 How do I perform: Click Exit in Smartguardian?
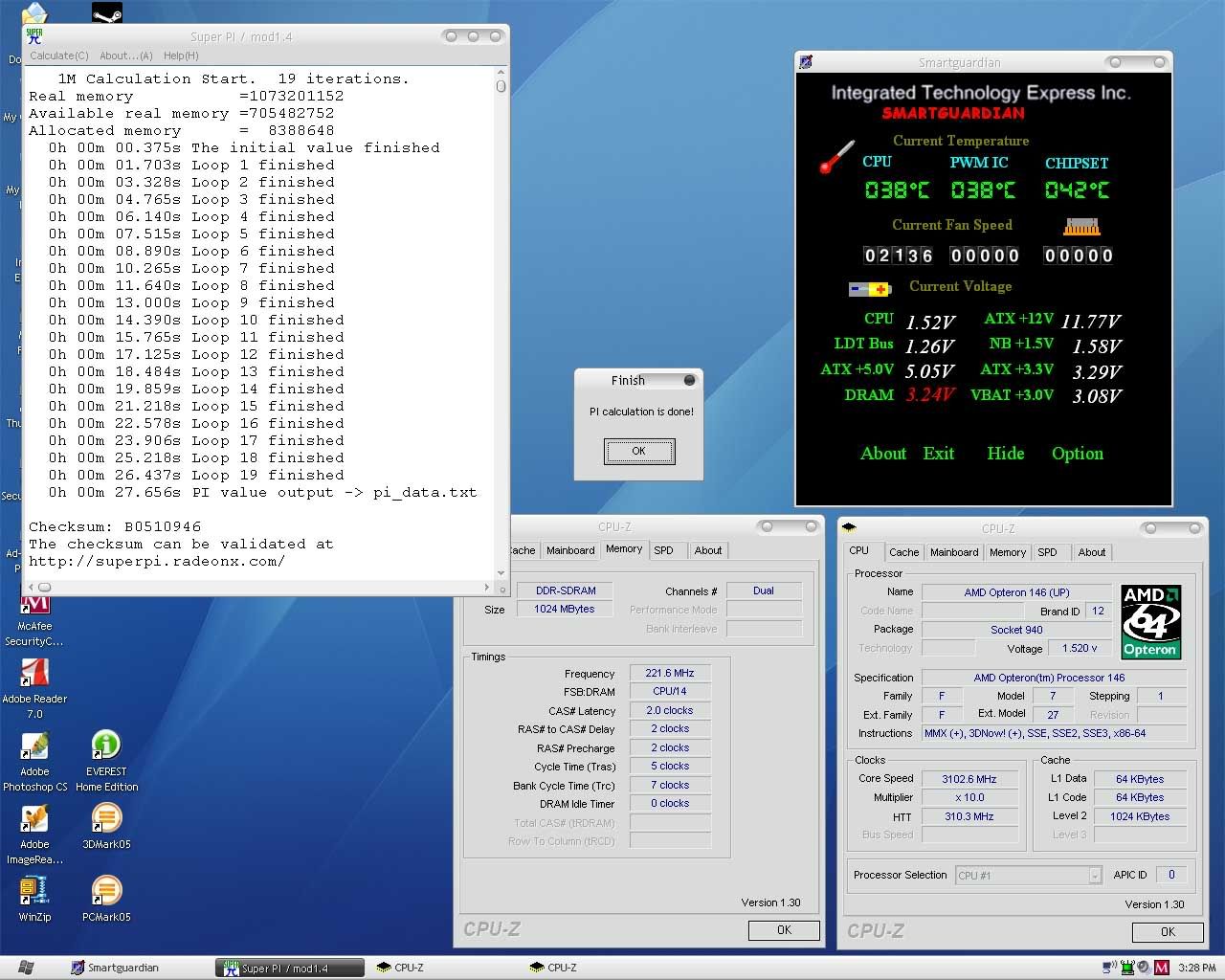click(x=938, y=454)
